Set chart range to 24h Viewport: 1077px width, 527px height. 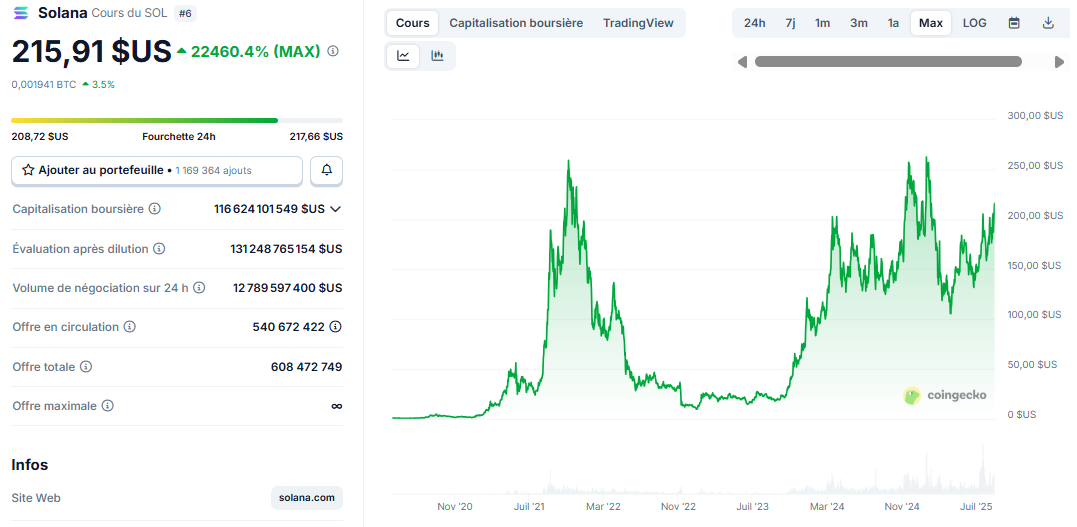754,23
